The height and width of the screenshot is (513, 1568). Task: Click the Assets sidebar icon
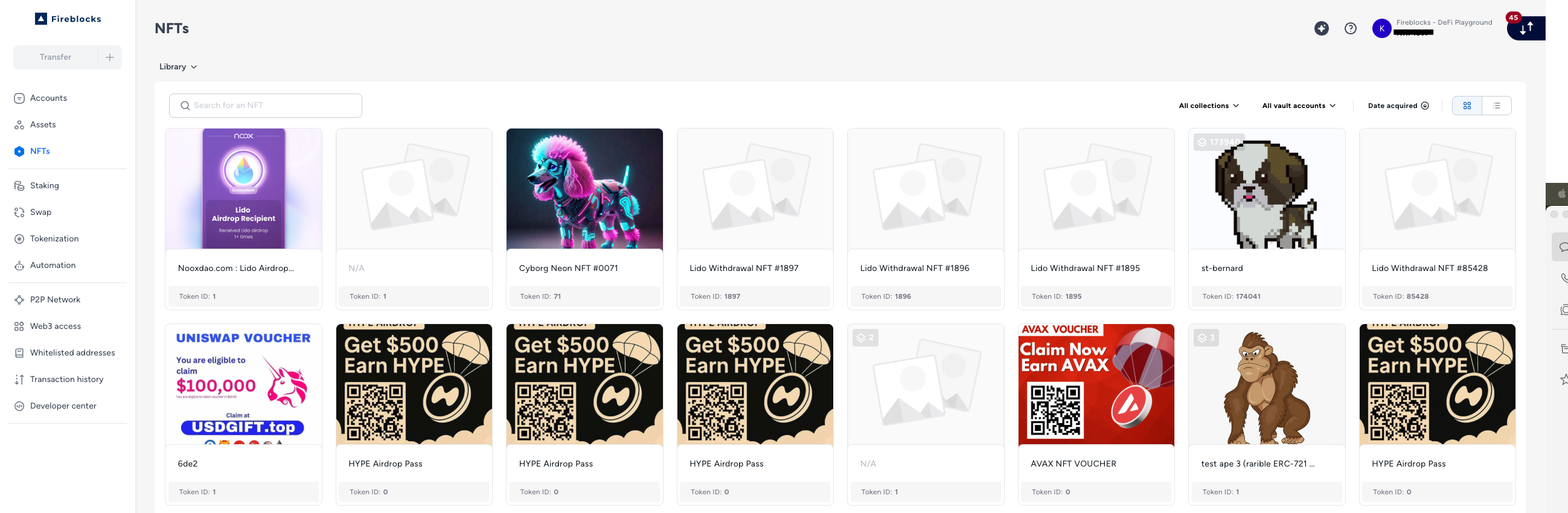click(19, 125)
